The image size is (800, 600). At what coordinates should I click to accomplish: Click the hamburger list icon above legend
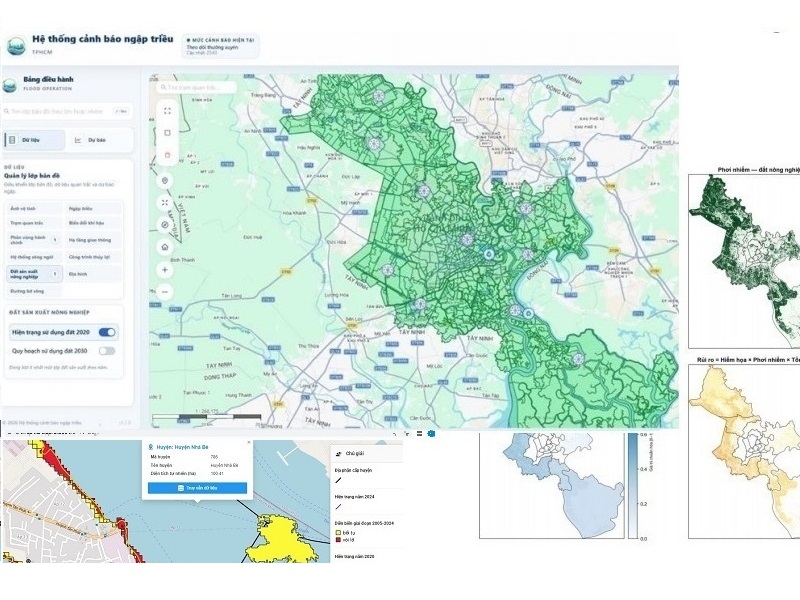point(419,434)
